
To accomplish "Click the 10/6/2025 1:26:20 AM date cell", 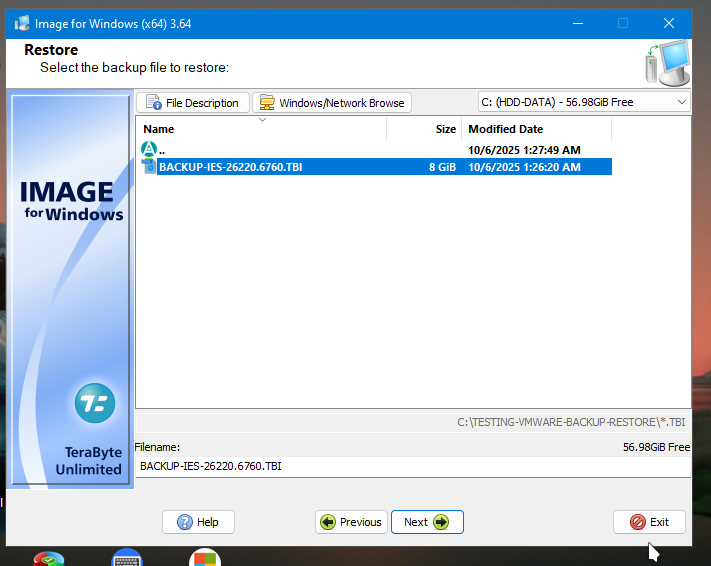I will 524,167.
